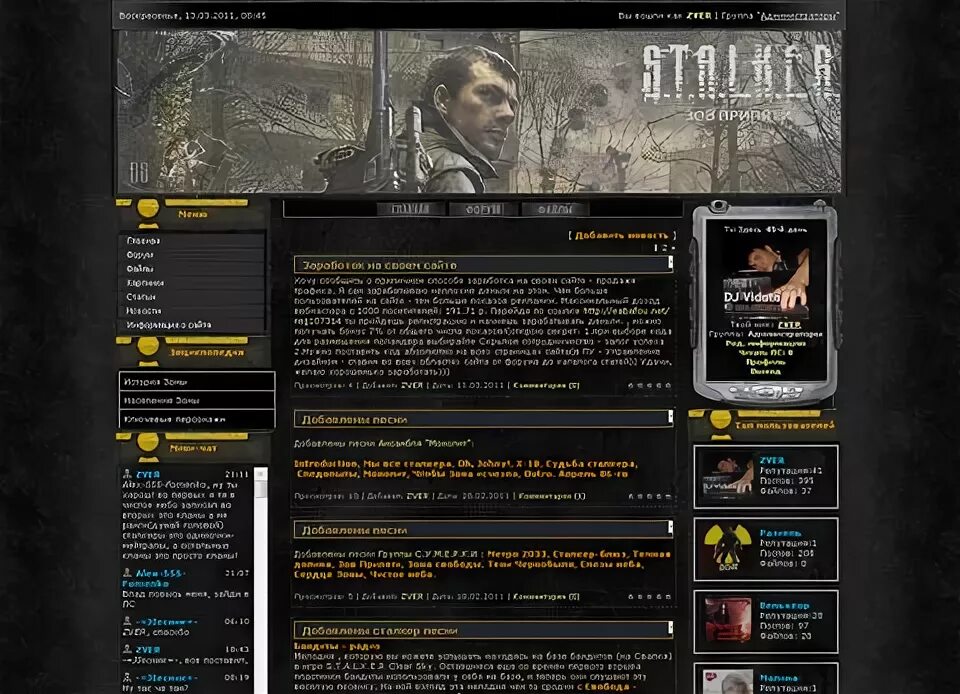The height and width of the screenshot is (694, 960).
Task: Click the Добавить новость link
Action: click(x=621, y=235)
